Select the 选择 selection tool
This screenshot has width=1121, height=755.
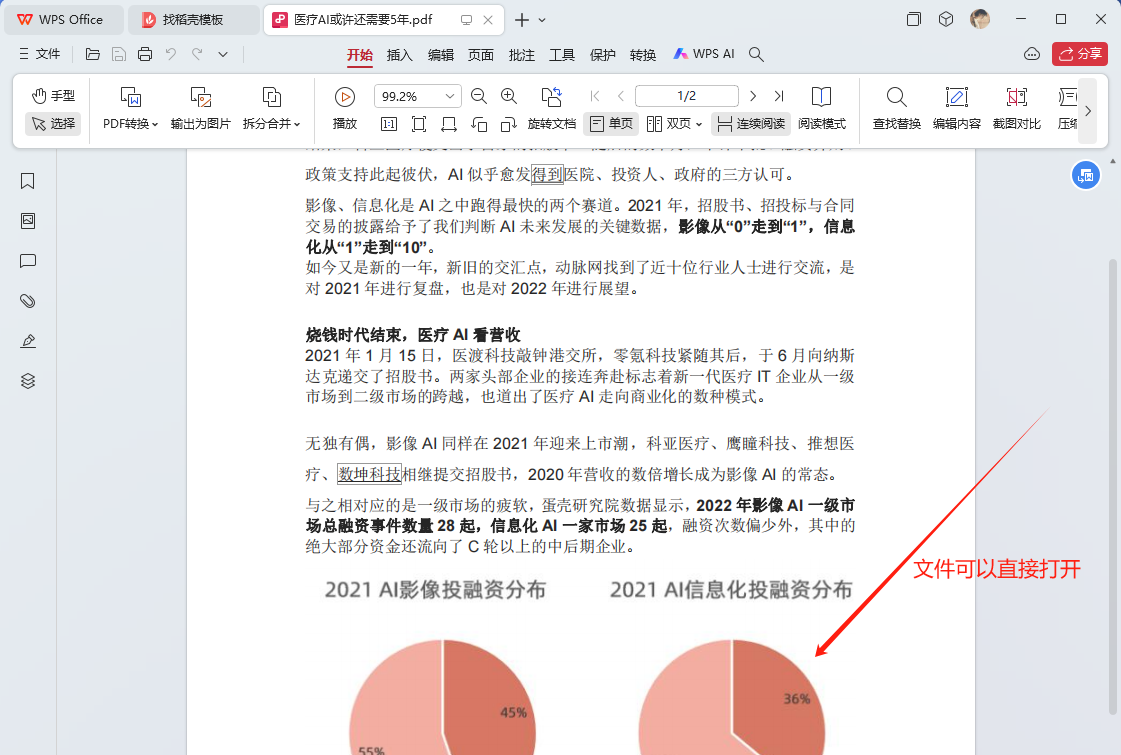54,124
